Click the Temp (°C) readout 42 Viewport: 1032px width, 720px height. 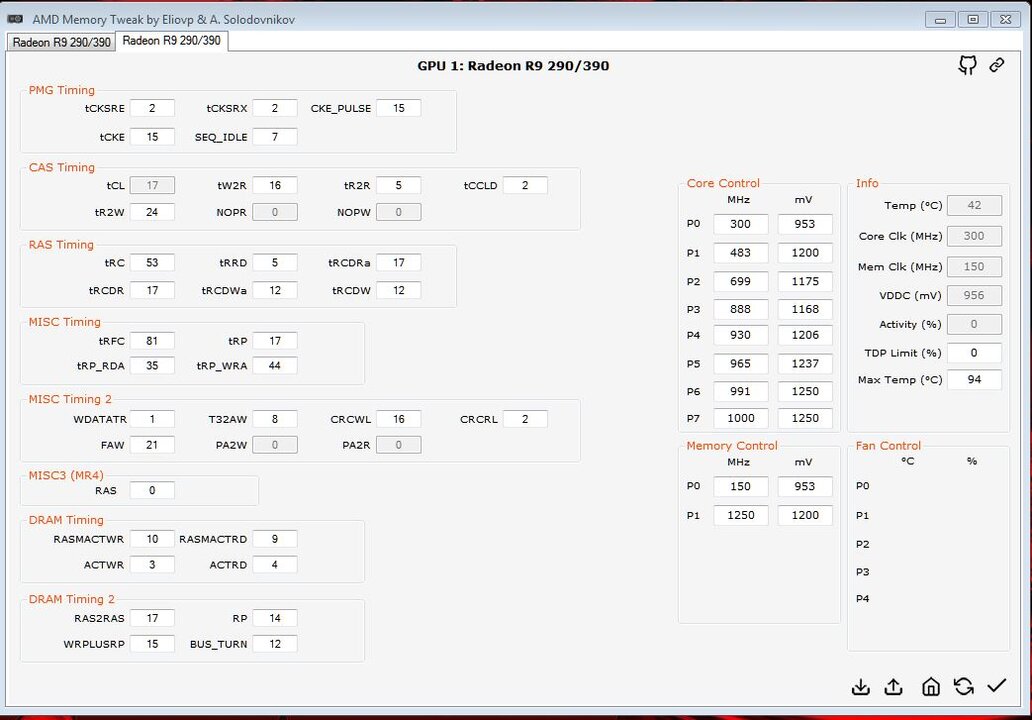coord(974,205)
